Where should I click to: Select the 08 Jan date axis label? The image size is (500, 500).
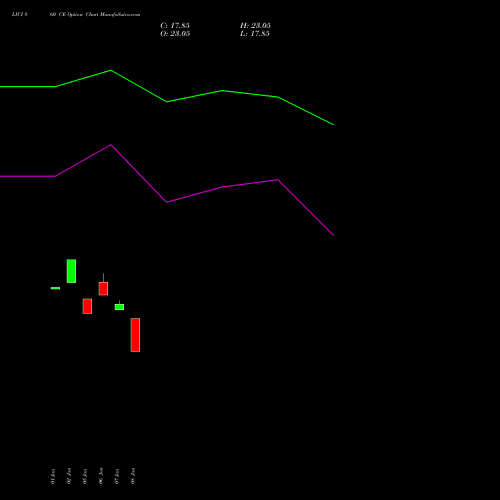click(133, 476)
